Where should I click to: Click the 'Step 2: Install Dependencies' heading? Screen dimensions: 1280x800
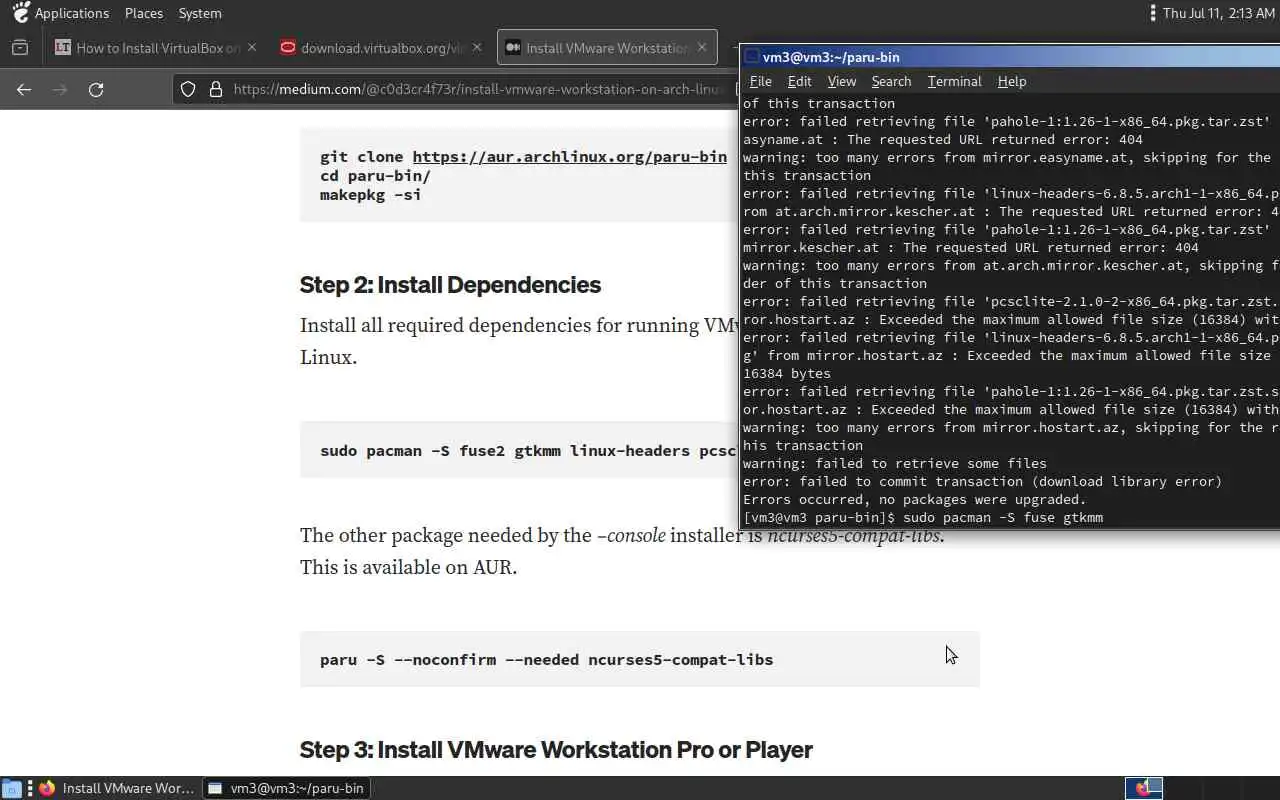[x=450, y=284]
